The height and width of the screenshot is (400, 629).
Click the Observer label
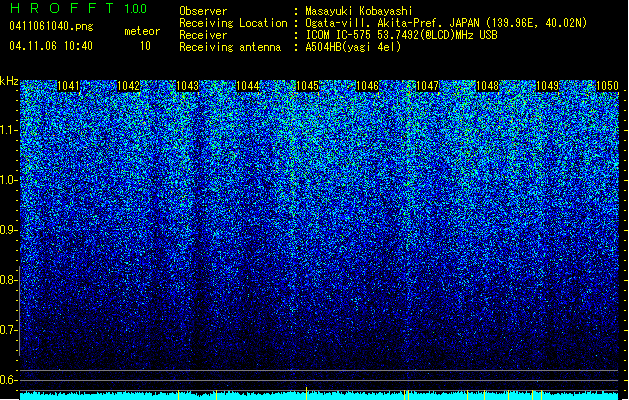point(203,11)
